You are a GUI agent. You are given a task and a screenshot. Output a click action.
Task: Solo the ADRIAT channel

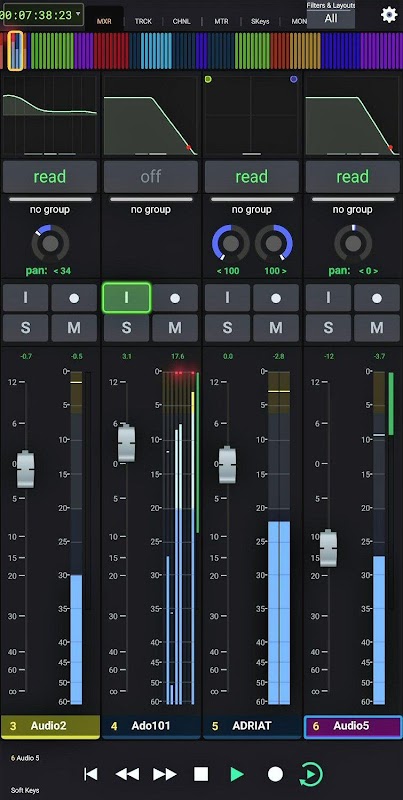pyautogui.click(x=228, y=328)
